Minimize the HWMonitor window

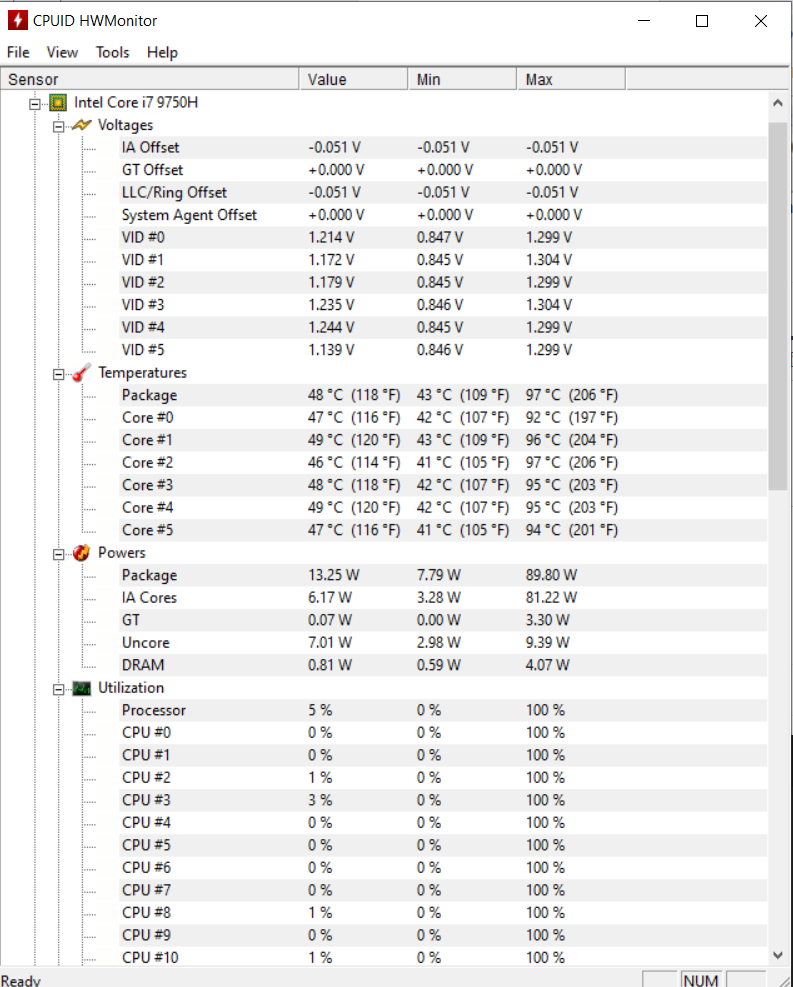(644, 21)
